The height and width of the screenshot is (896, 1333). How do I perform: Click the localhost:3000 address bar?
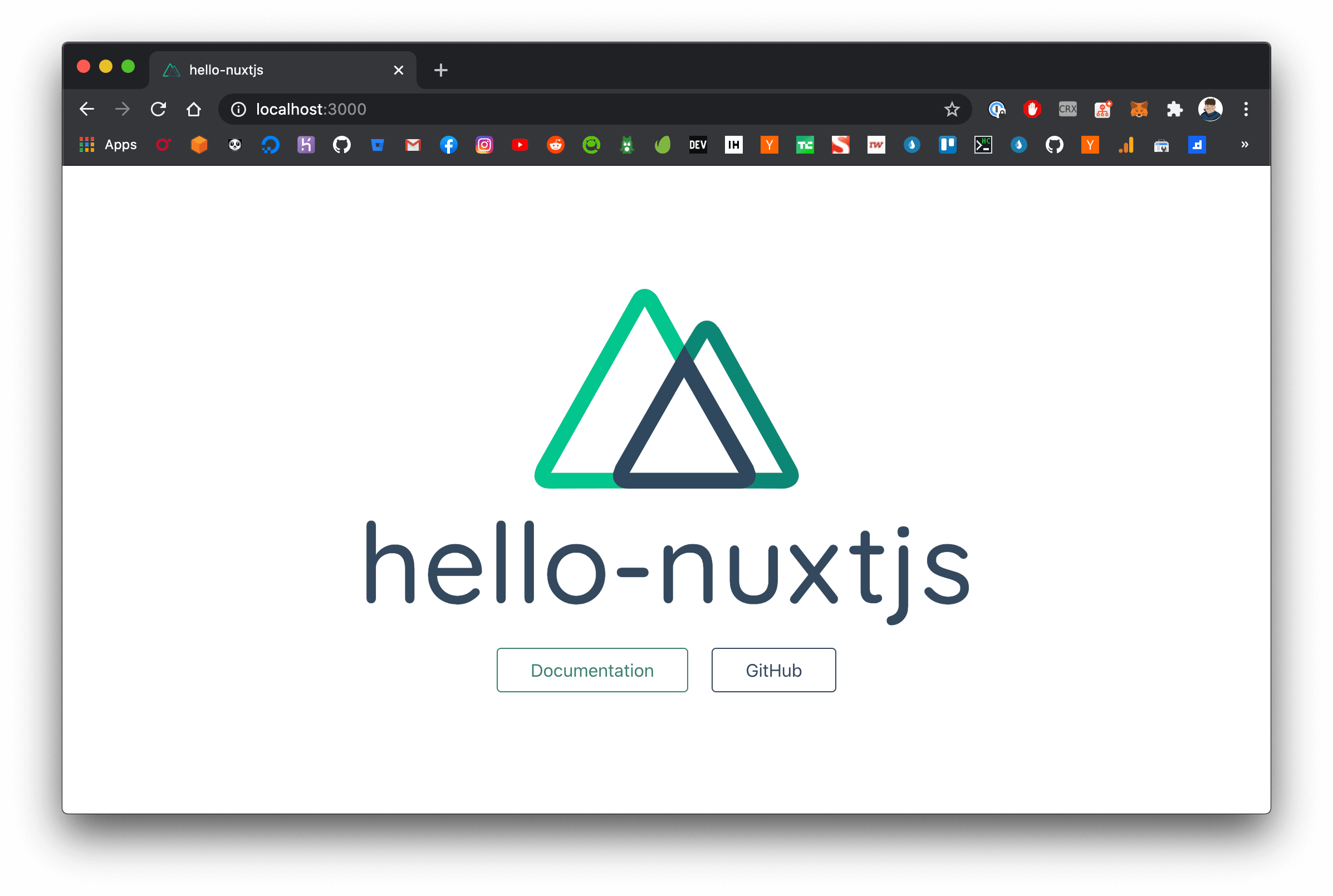[x=310, y=107]
